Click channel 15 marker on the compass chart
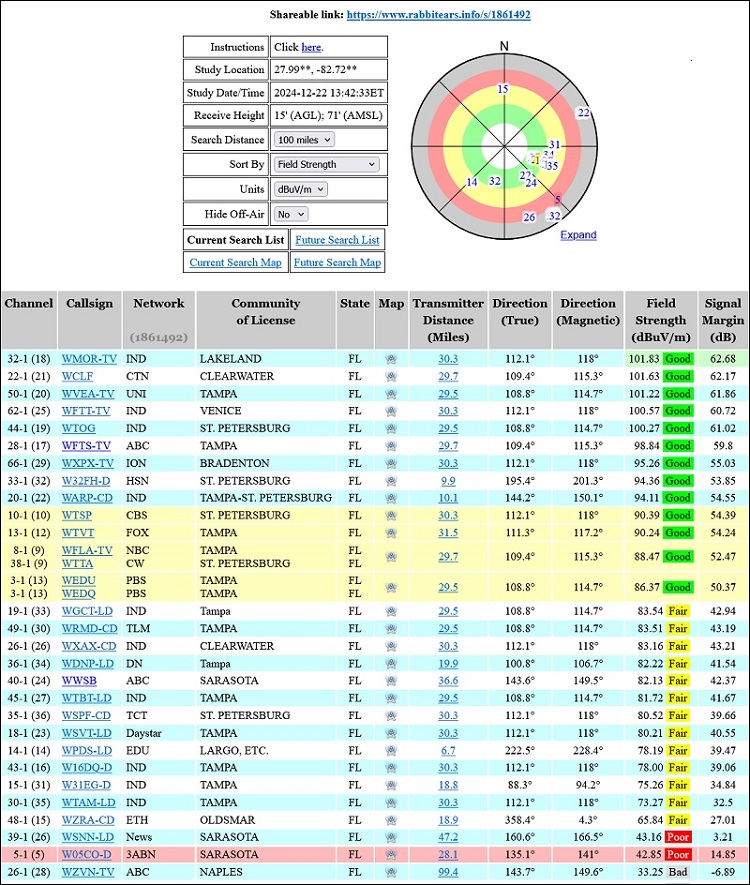This screenshot has height=885, width=750. (503, 89)
